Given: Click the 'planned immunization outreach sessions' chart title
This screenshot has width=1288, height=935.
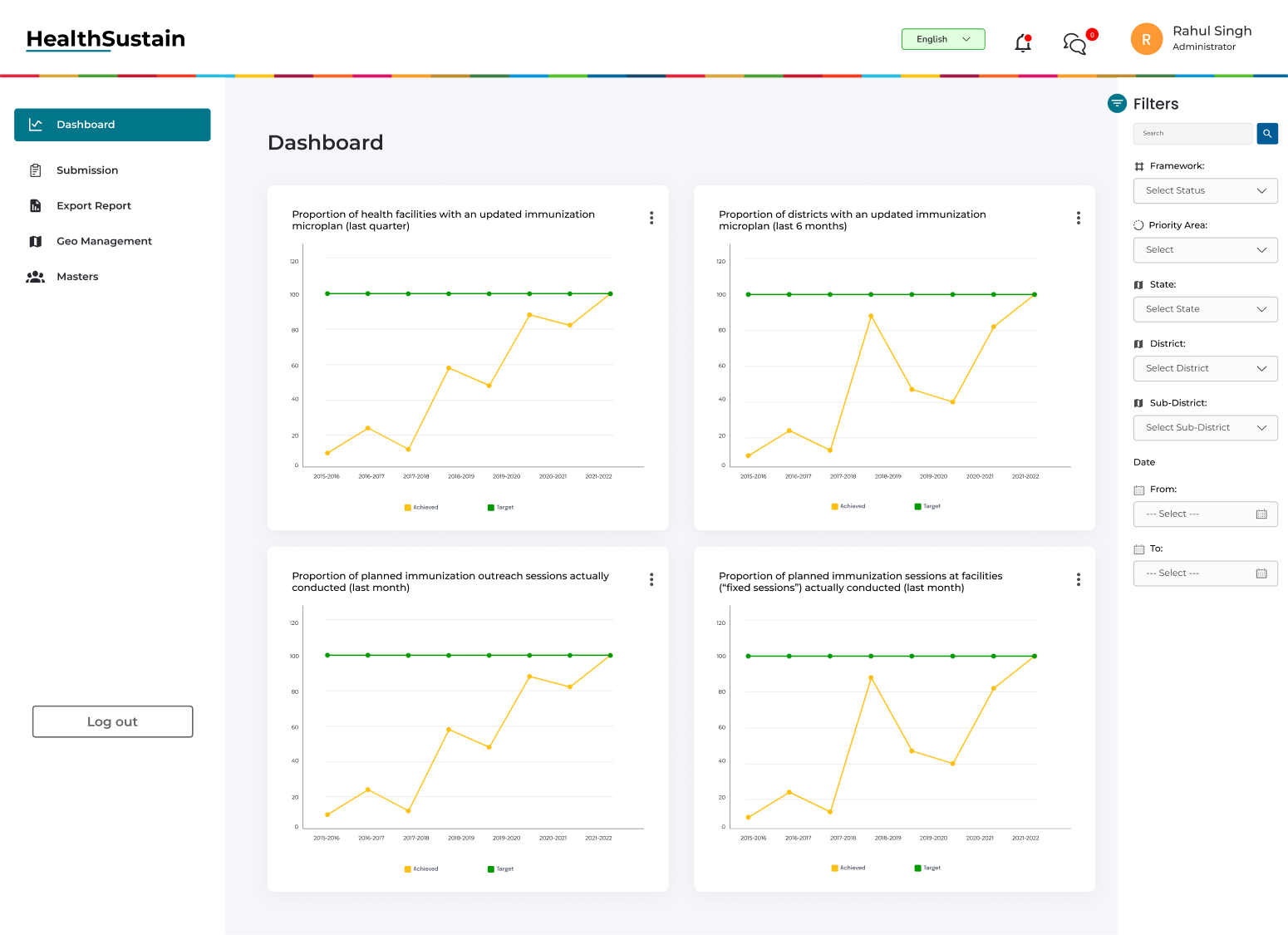Looking at the screenshot, I should (450, 582).
